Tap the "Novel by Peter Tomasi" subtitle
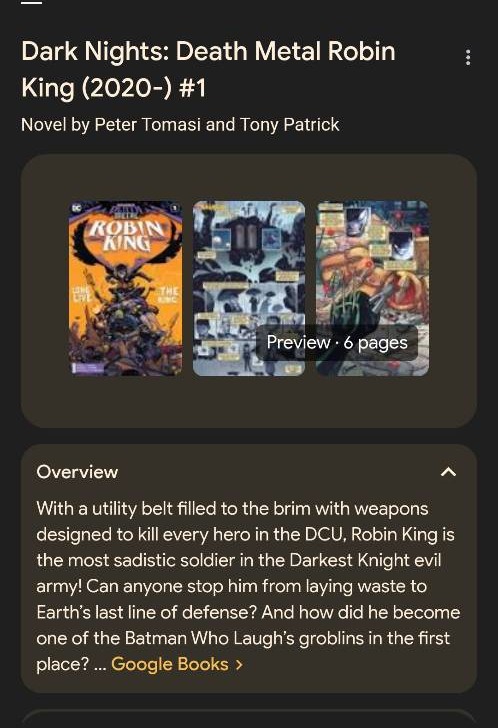Screen dimensions: 498x728 click(180, 124)
